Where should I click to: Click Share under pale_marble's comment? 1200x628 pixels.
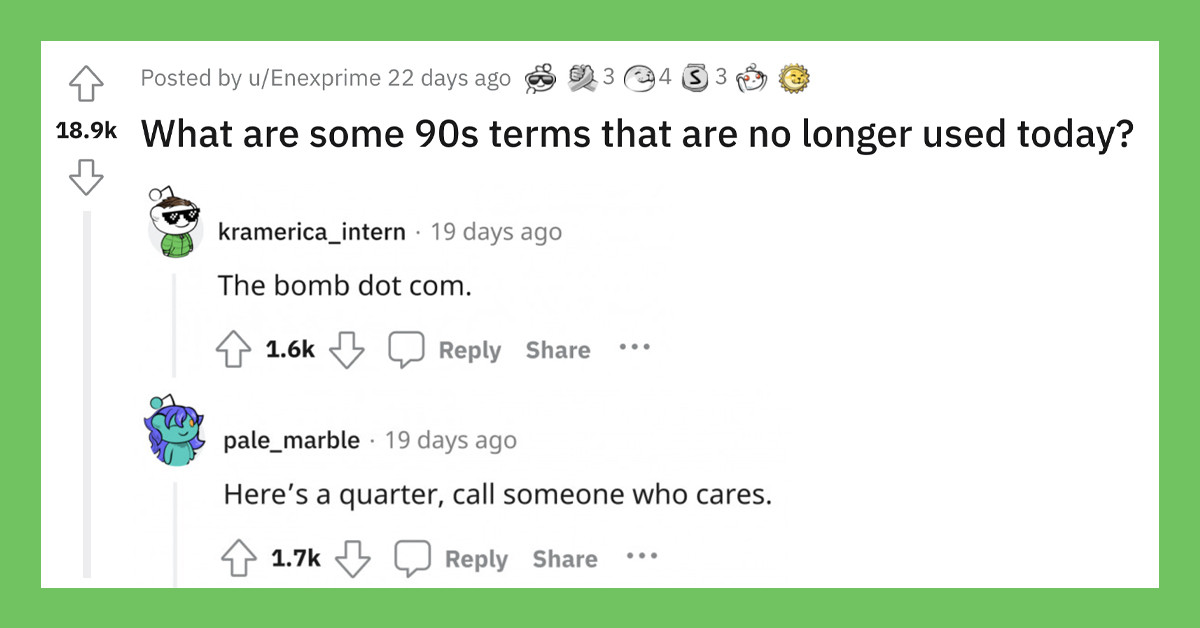tap(564, 558)
